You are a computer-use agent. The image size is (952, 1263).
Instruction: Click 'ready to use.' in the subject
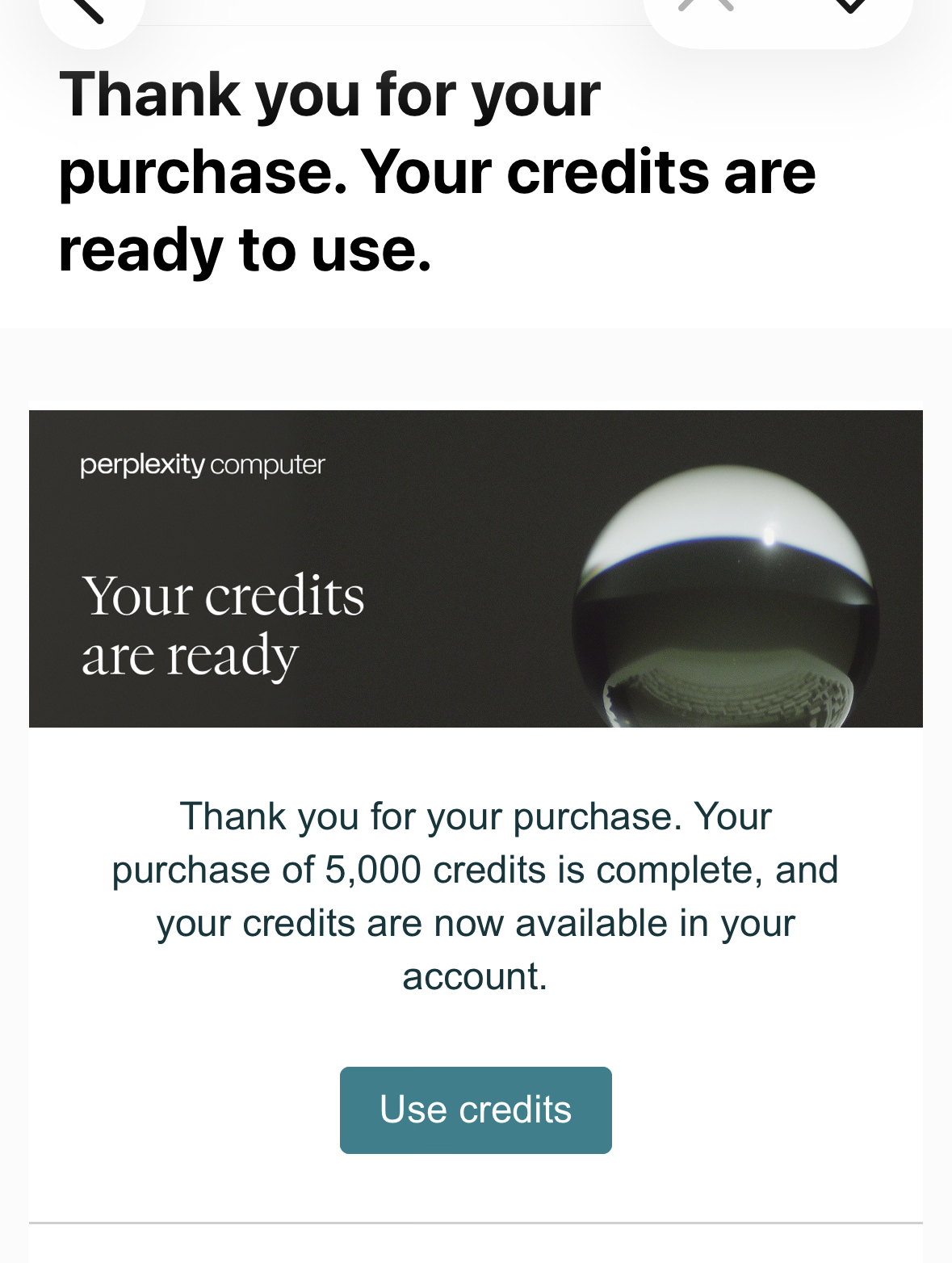(x=245, y=250)
